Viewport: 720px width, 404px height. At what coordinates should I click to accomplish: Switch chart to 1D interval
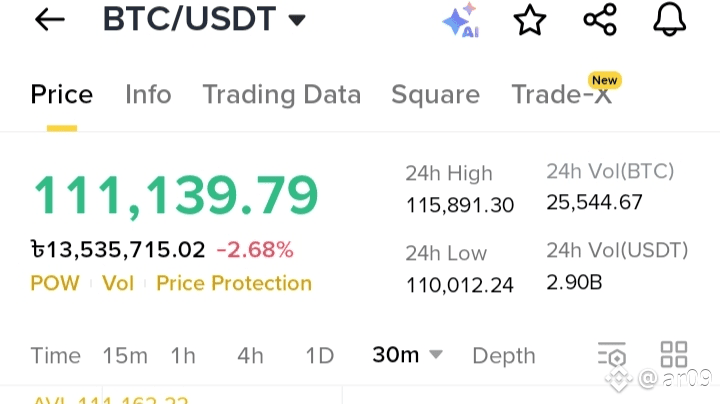click(319, 356)
